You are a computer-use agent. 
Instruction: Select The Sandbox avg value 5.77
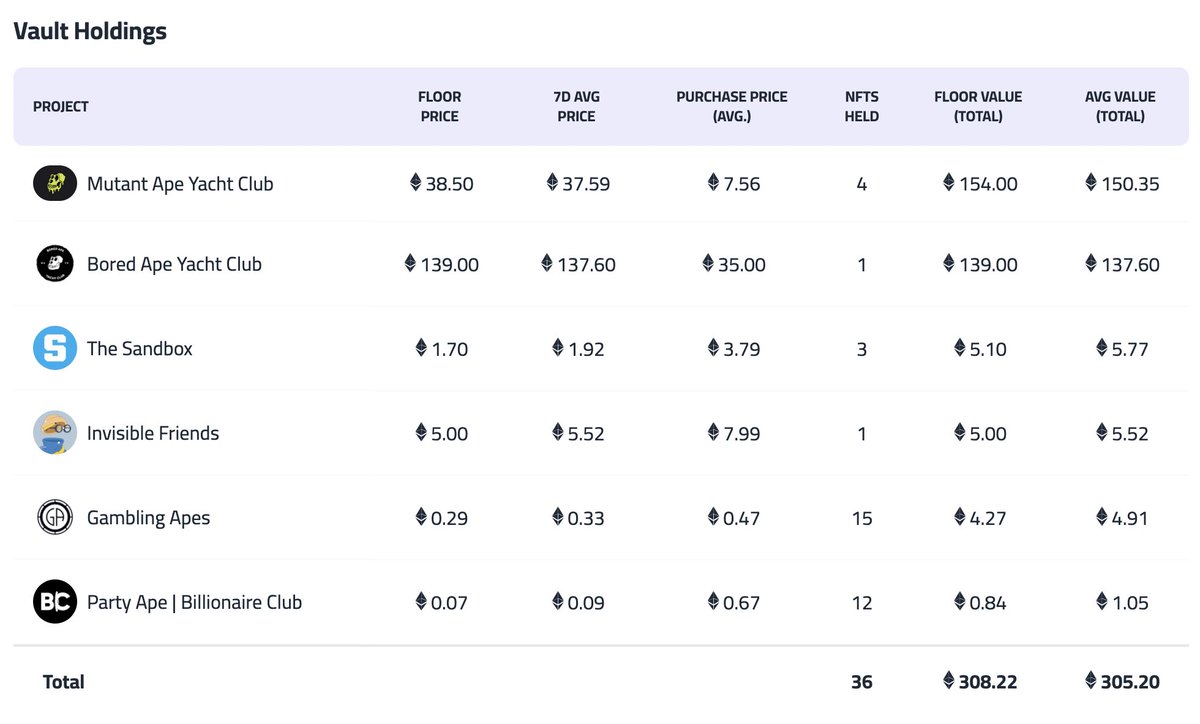tap(1122, 349)
